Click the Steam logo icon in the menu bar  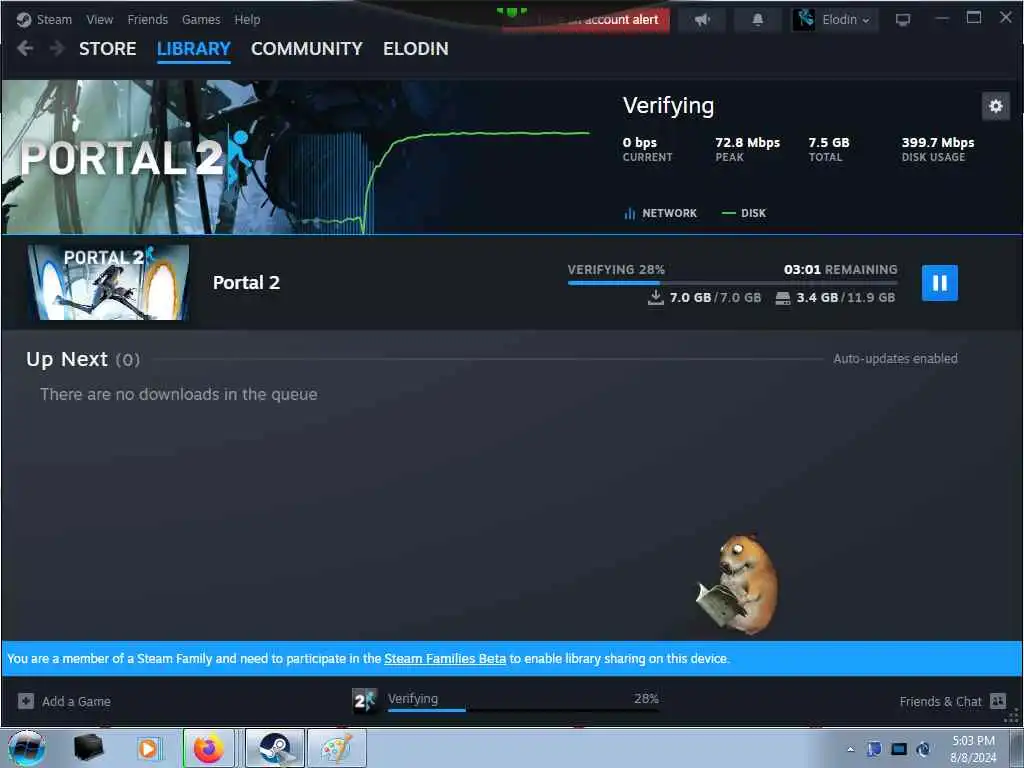click(24, 20)
